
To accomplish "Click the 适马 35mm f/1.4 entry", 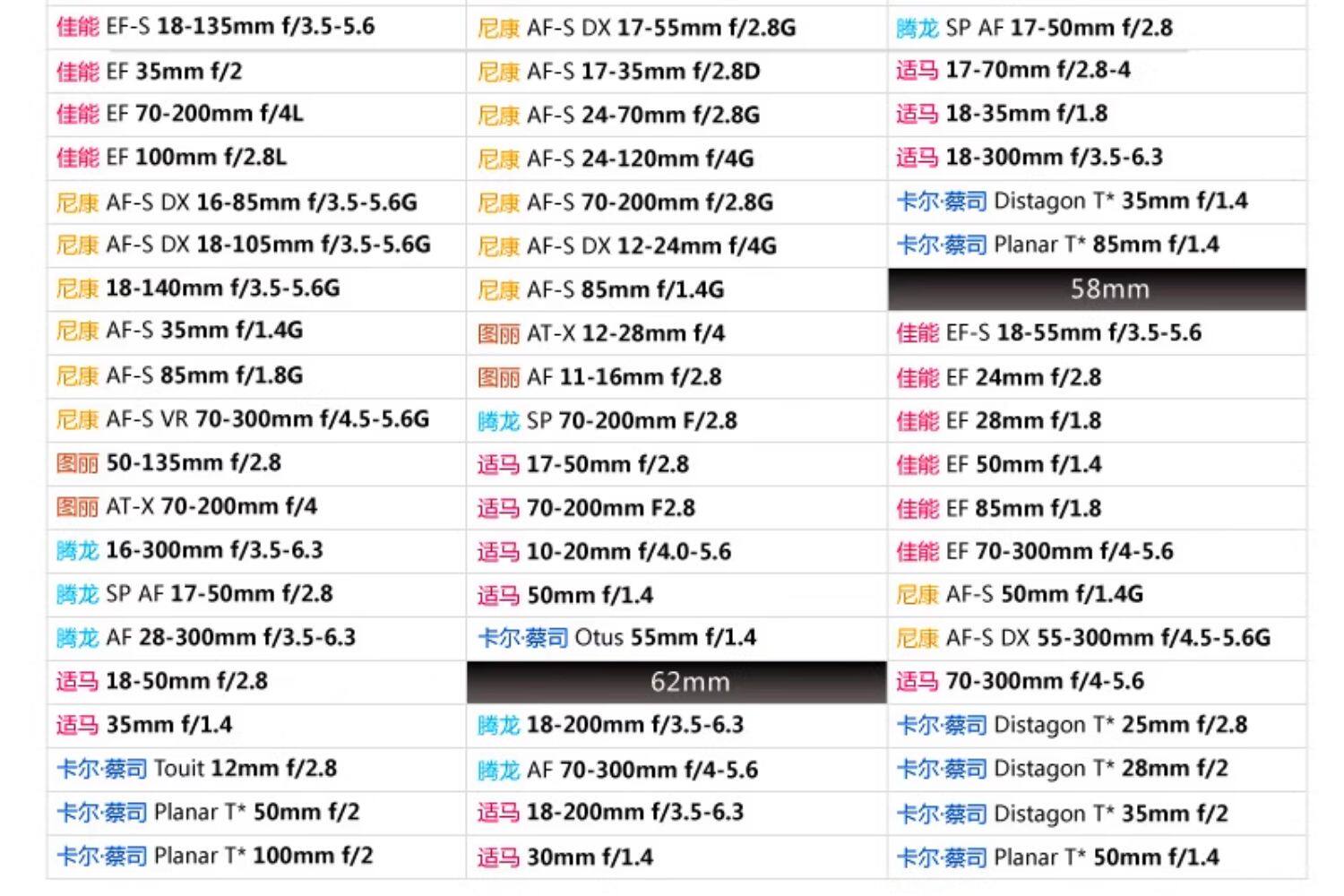I will point(256,726).
